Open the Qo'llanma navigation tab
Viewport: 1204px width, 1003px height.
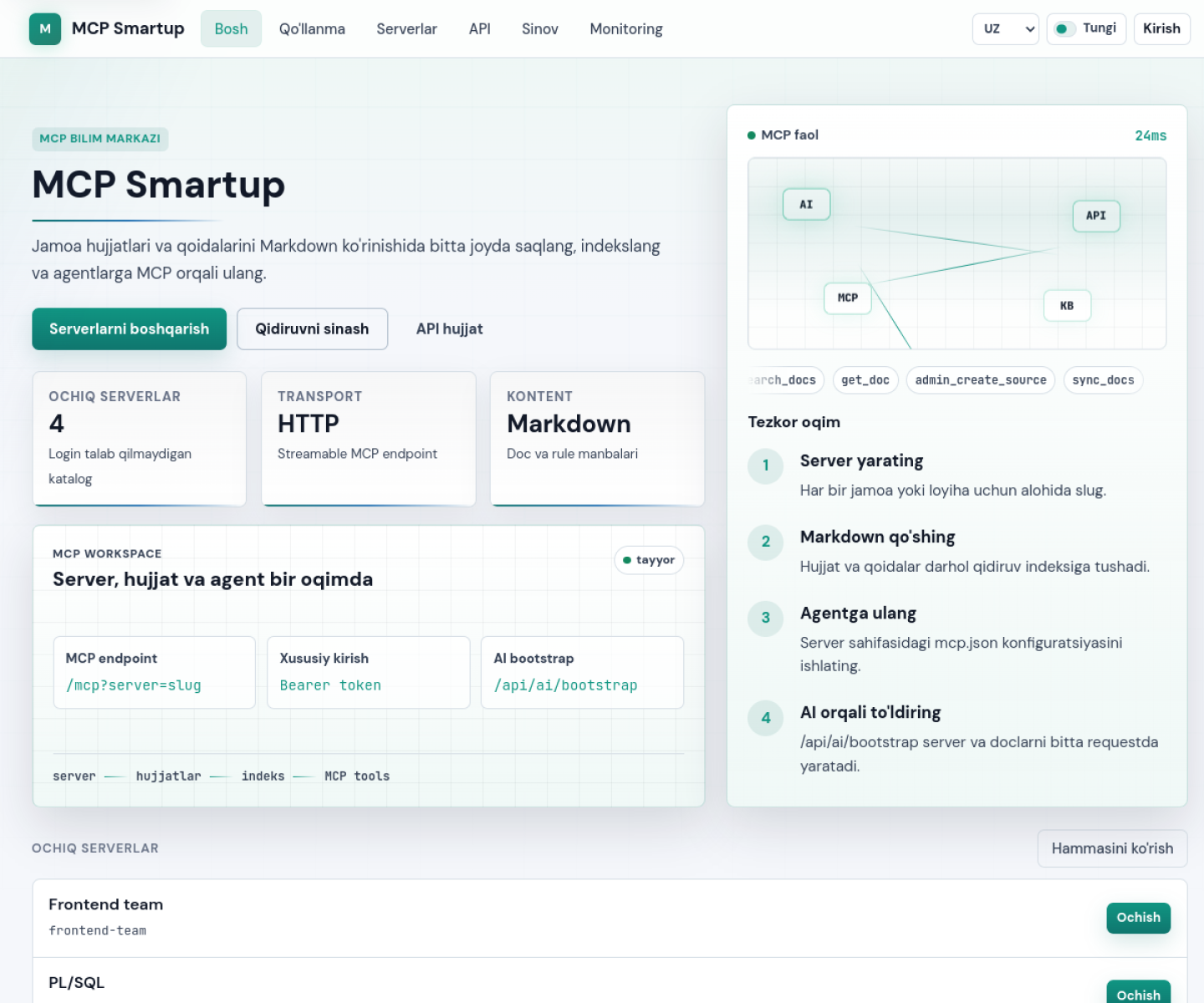[312, 28]
